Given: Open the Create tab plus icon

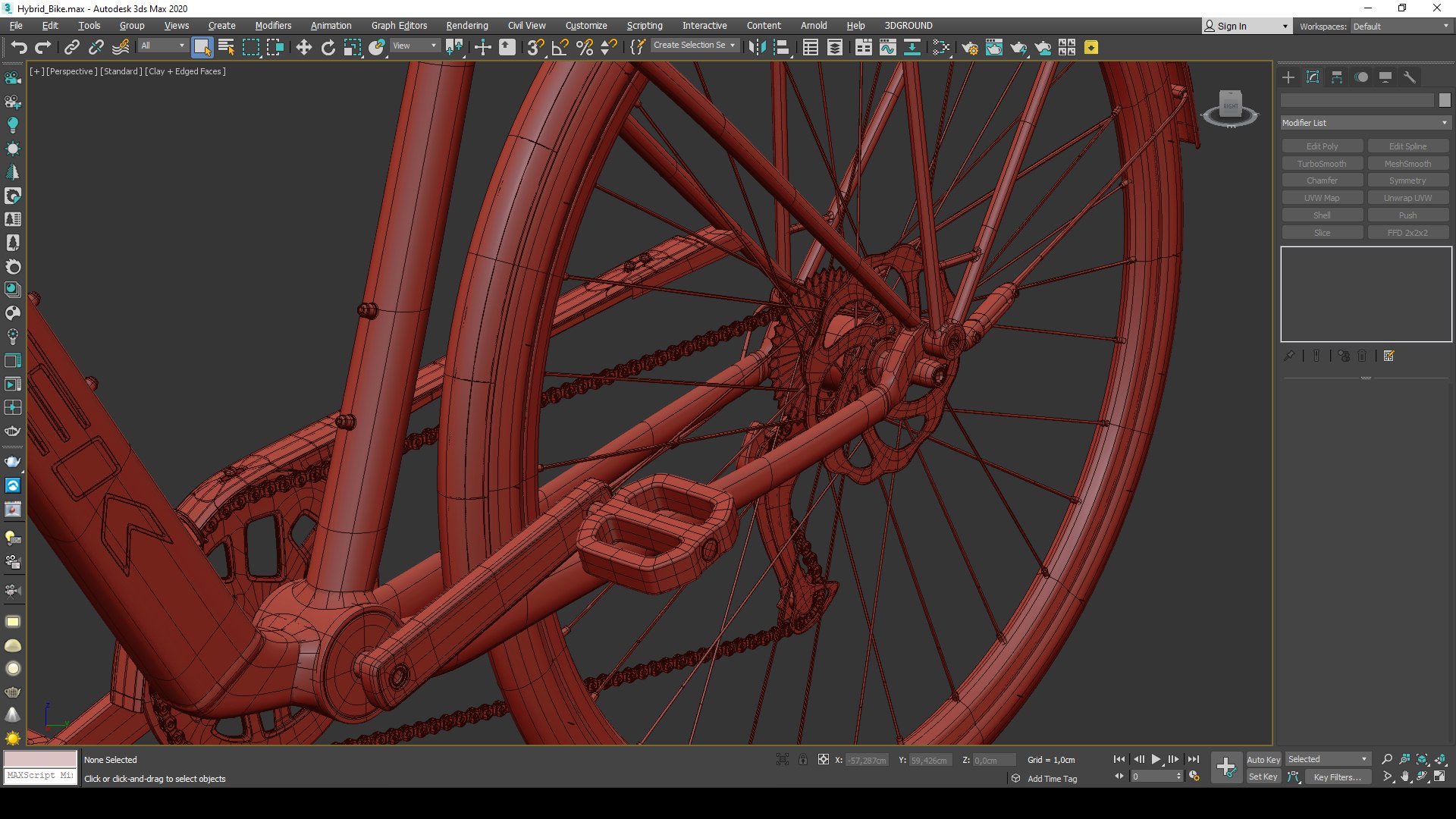Looking at the screenshot, I should [x=1288, y=77].
